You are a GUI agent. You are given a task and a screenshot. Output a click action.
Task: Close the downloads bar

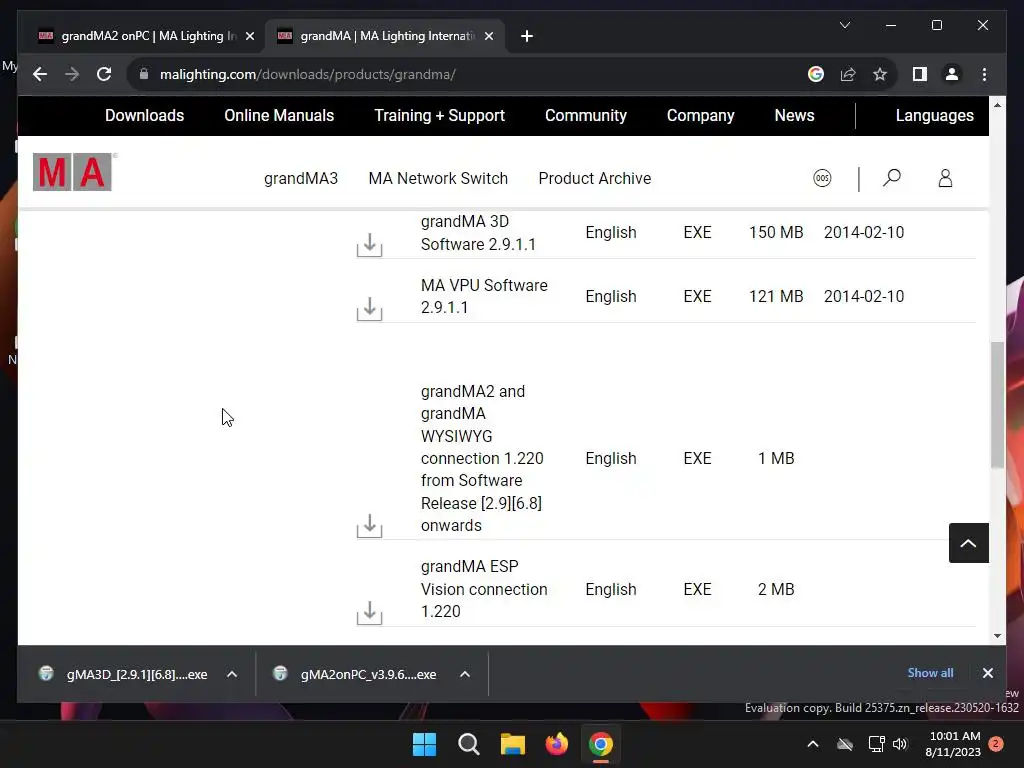coord(987,673)
